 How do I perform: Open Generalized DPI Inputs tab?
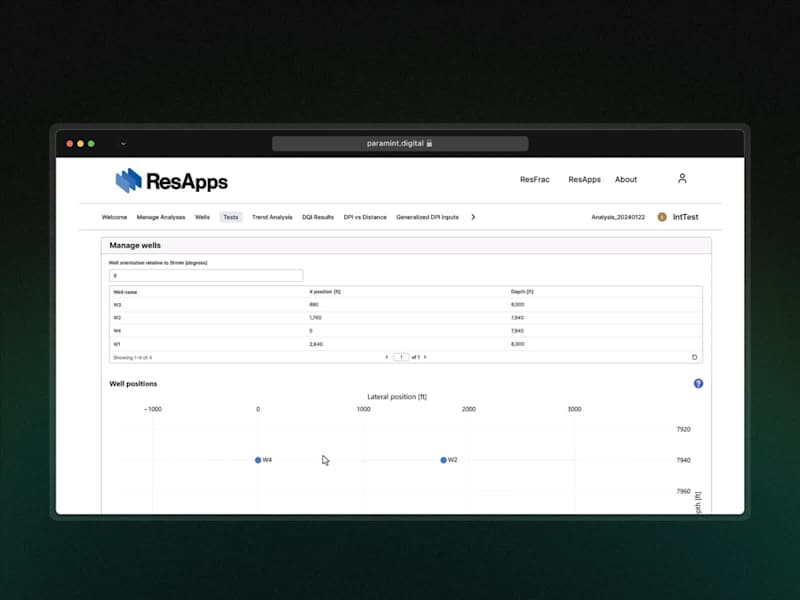point(427,217)
